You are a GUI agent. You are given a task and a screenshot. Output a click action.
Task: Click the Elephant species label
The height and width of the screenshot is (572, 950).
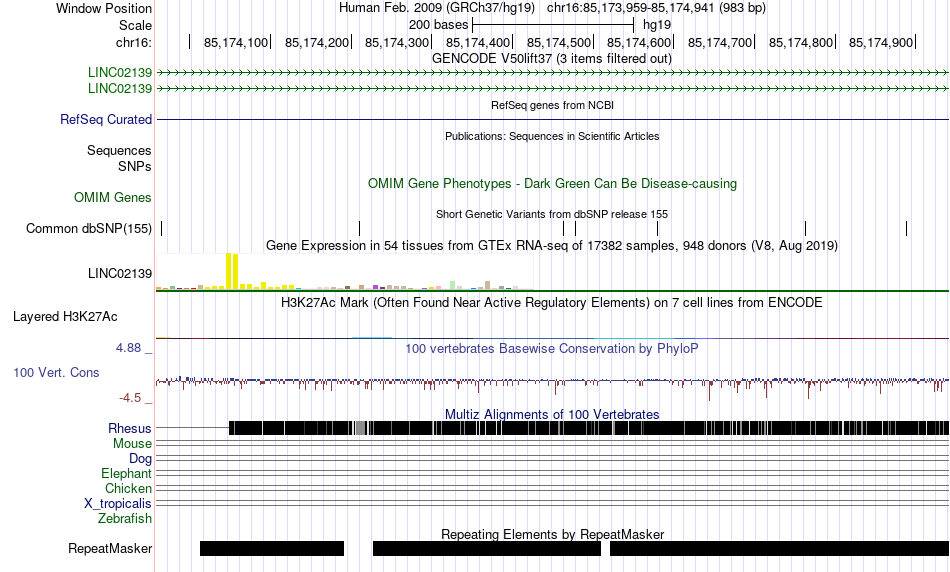(x=127, y=473)
